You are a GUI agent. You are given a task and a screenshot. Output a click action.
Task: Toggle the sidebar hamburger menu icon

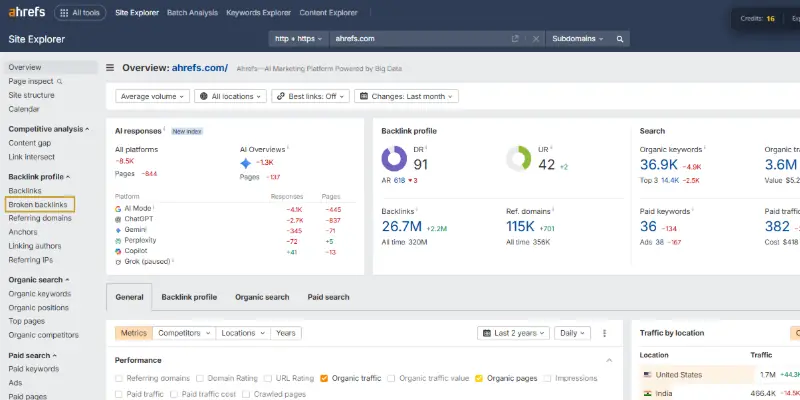(110, 68)
